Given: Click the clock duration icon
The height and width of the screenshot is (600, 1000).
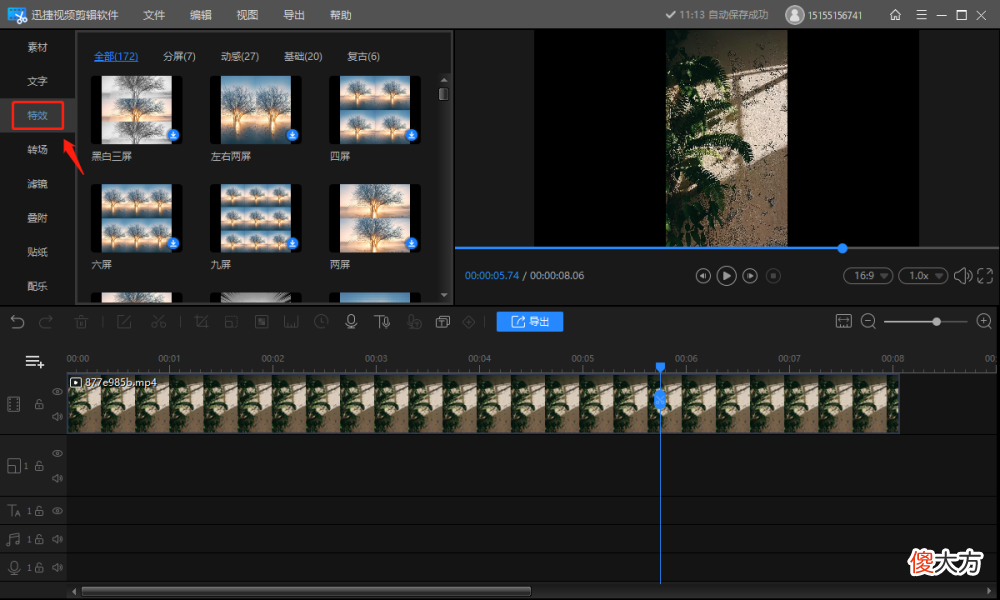Looking at the screenshot, I should tap(321, 322).
